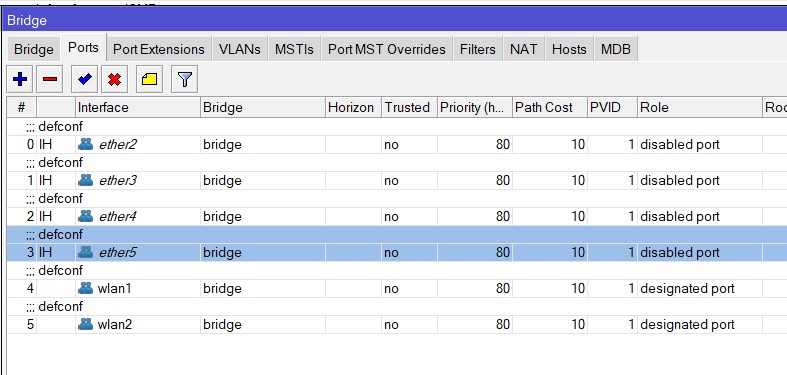Sort by the # column header
This screenshot has width=787, height=375.
22,107
